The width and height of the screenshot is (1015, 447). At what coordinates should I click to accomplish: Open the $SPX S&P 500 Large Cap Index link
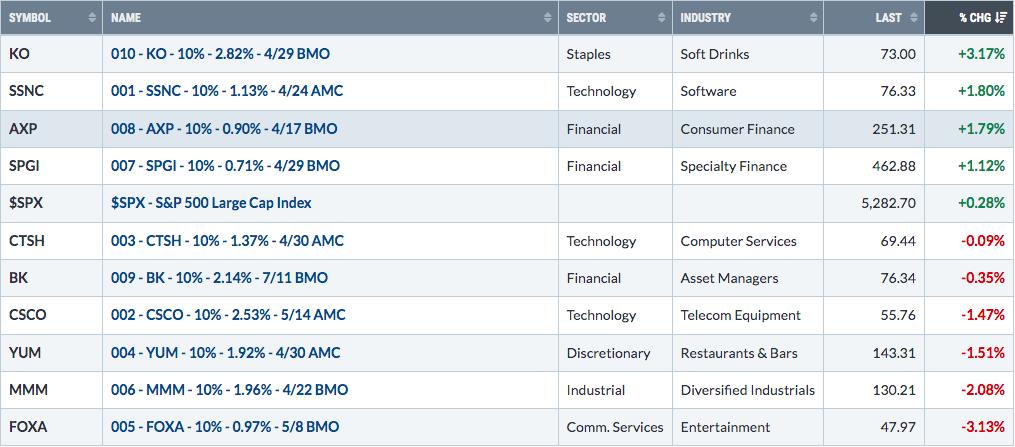tap(211, 203)
